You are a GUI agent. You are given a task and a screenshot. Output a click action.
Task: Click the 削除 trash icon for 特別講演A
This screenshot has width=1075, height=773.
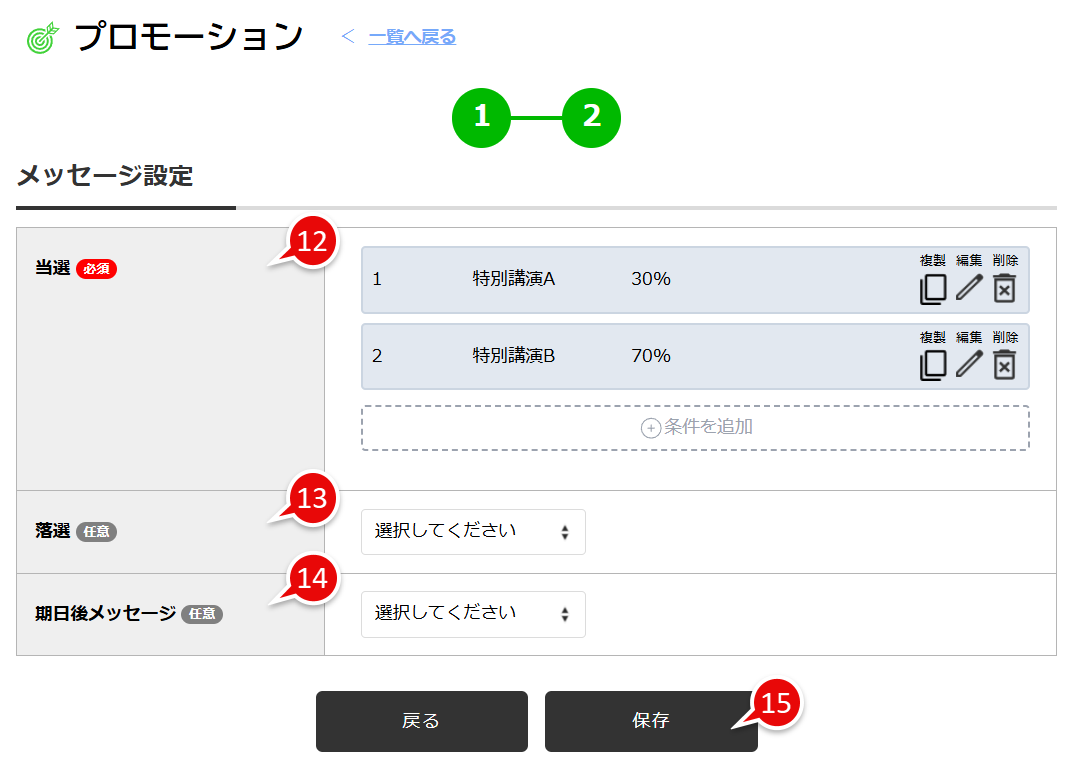pos(1004,290)
